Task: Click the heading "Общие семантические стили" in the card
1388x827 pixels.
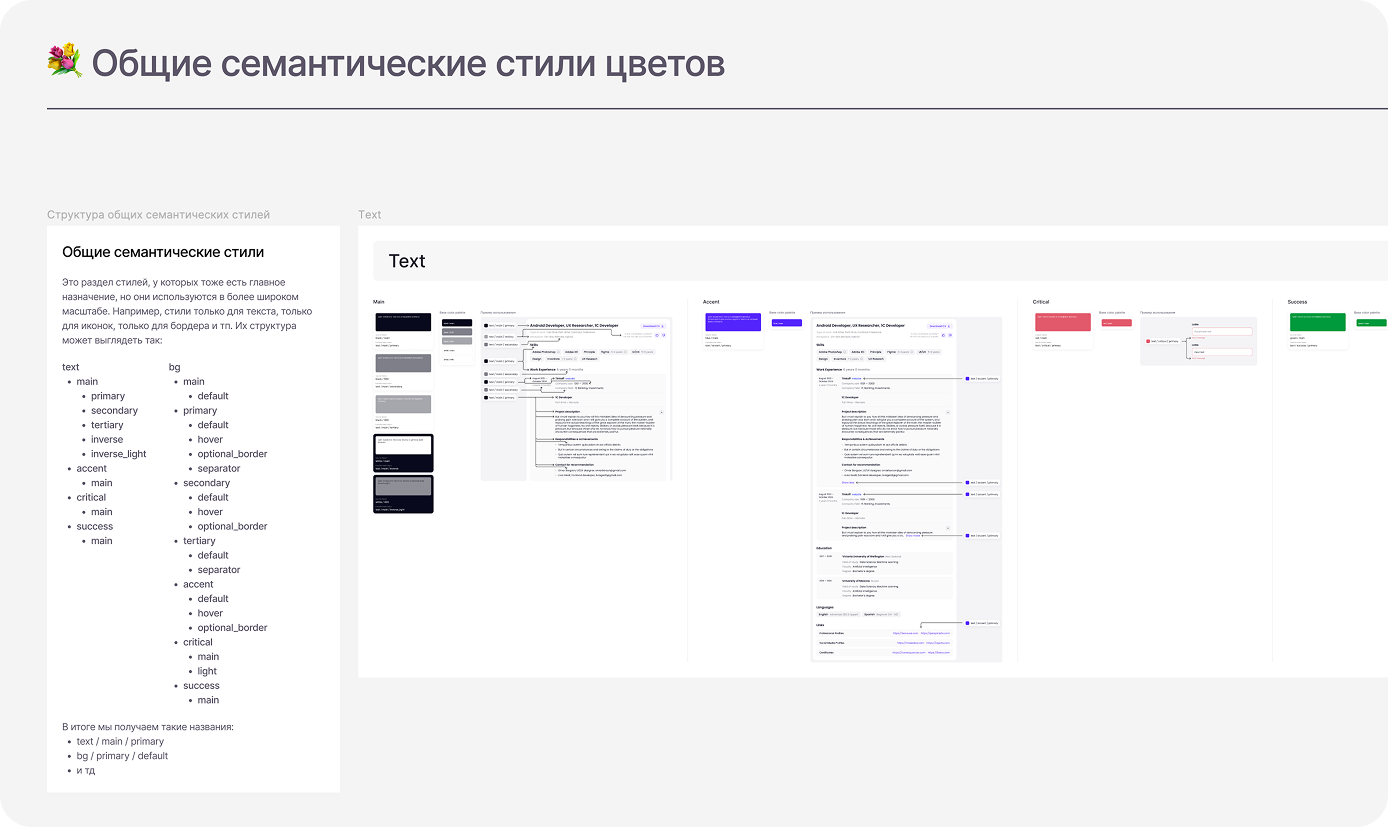Action: point(163,252)
